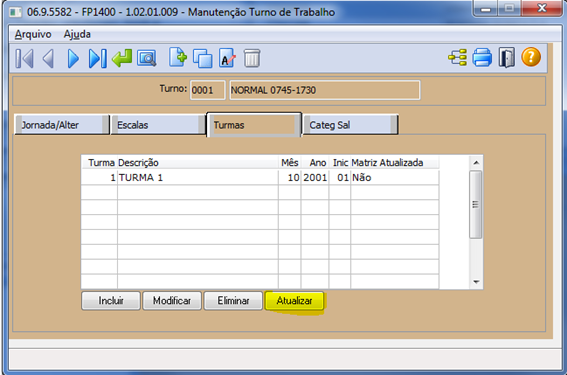
Task: Open the Arquivo menu
Action: [x=33, y=34]
